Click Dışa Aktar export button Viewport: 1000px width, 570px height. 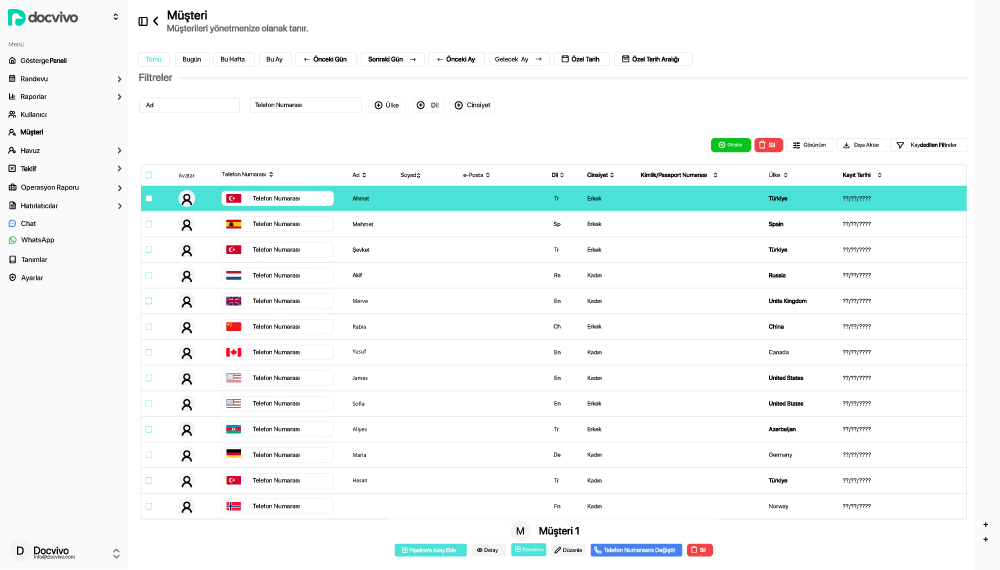pos(861,145)
